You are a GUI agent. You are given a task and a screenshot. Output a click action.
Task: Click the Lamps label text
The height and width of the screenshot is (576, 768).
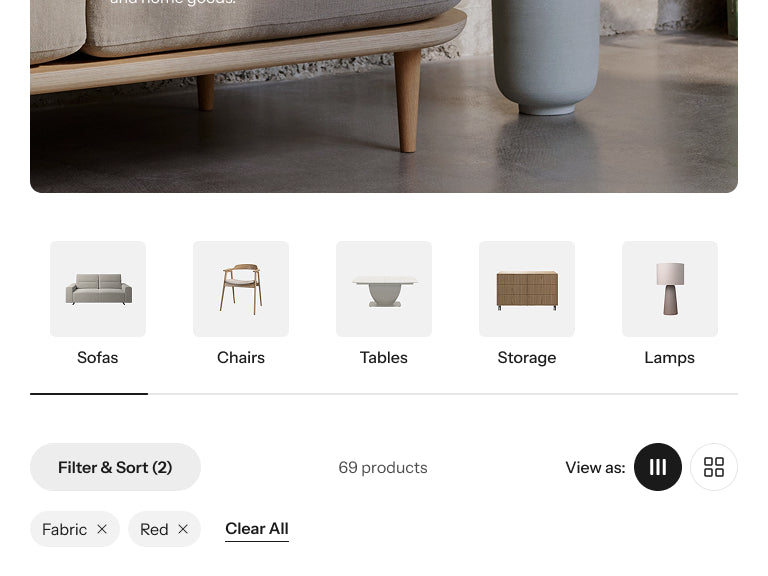pyautogui.click(x=670, y=358)
